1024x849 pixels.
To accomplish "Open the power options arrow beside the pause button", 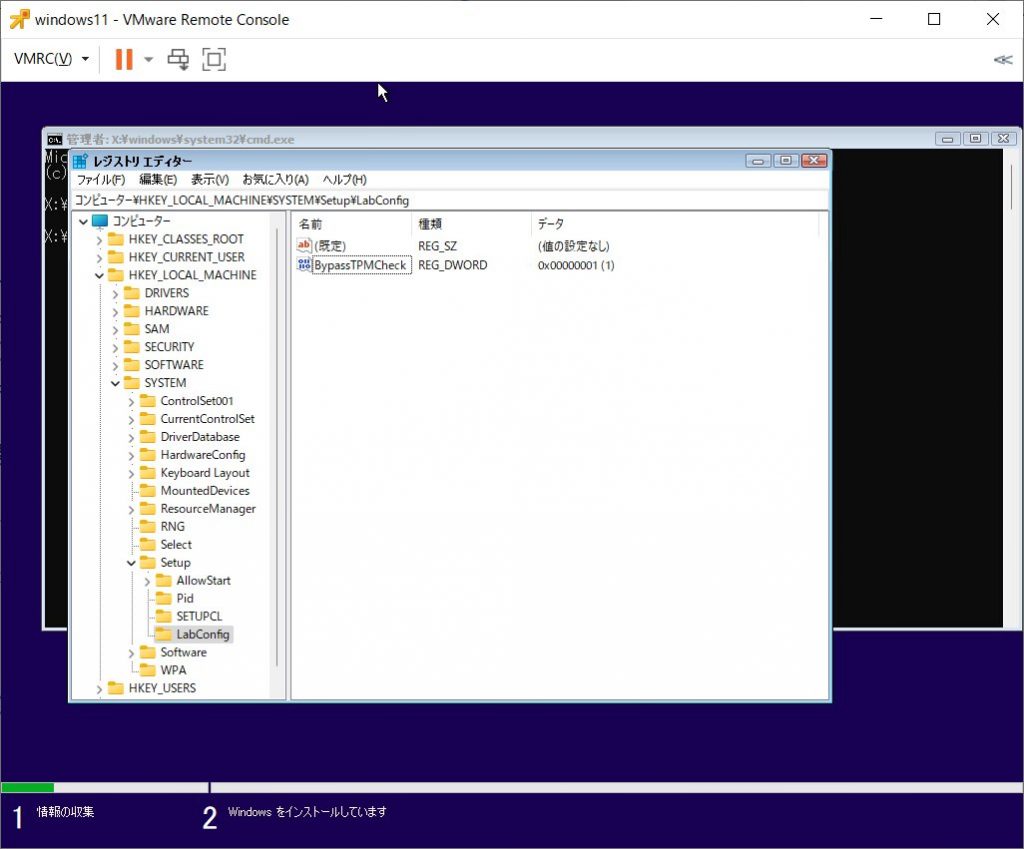I will click(149, 59).
